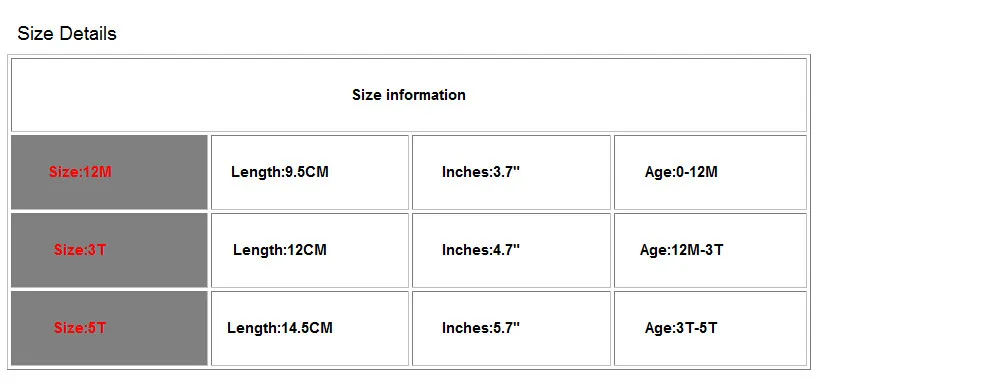Click the Length:12CM cell
The width and height of the screenshot is (1000, 385).
[310, 250]
